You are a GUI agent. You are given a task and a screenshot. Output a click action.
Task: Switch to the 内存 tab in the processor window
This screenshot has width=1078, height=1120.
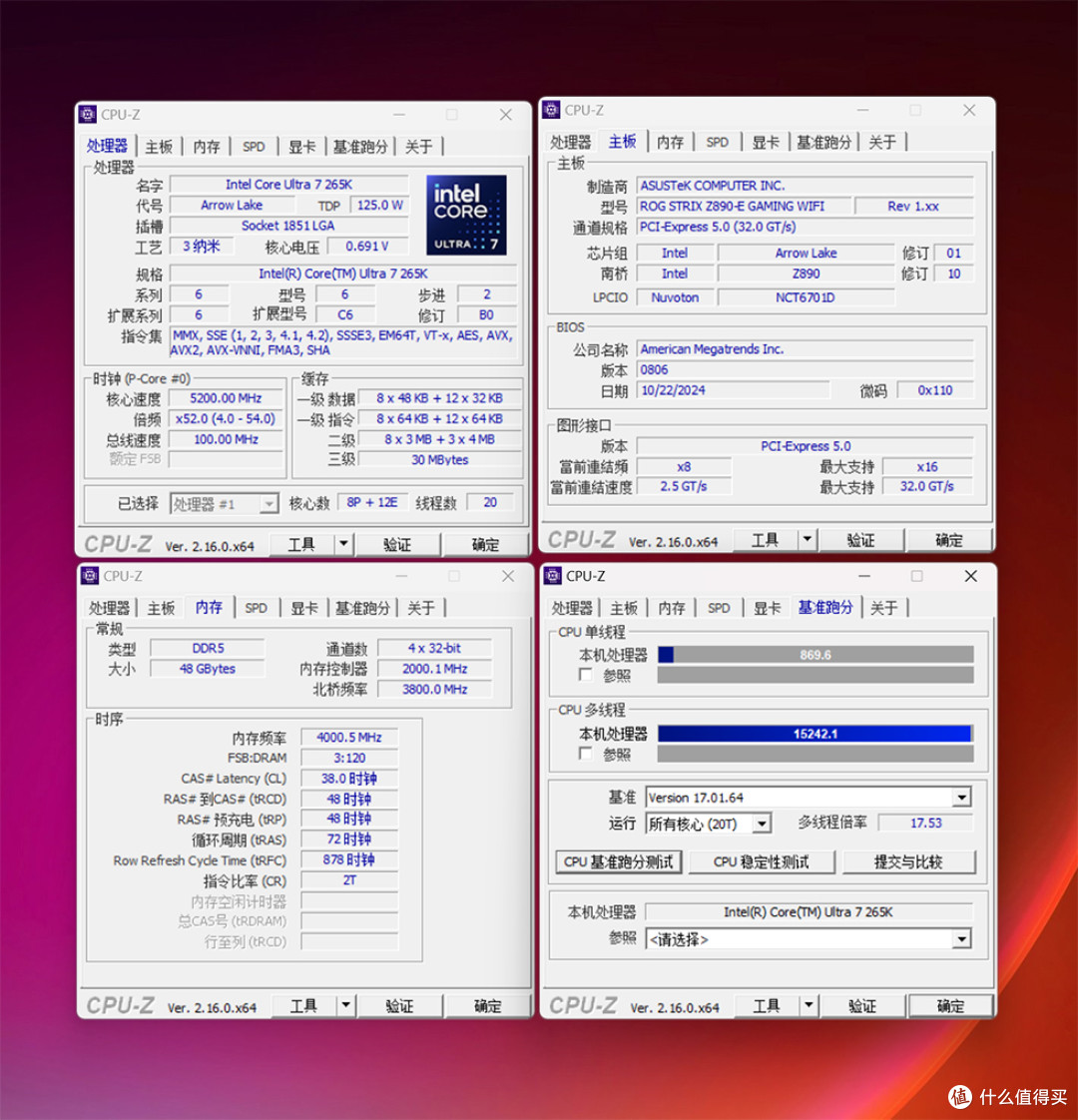(207, 147)
